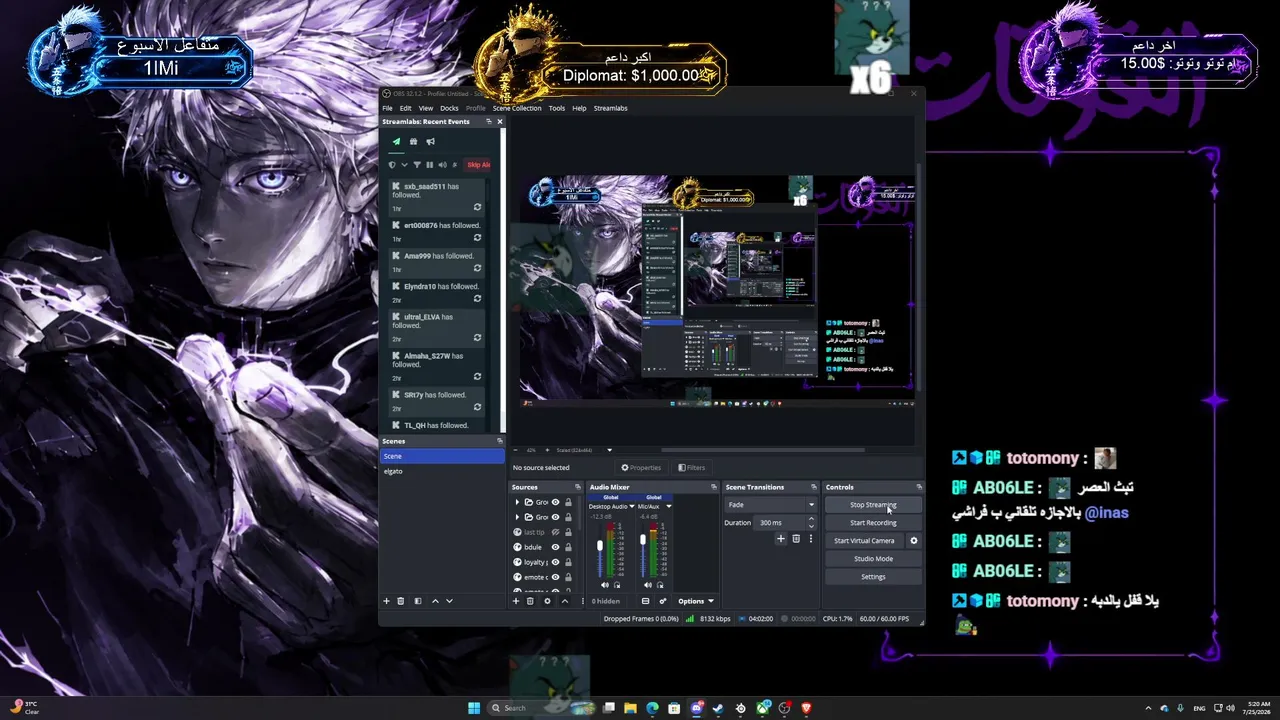This screenshot has width=1280, height=720.
Task: Click Start Recording button
Action: 873,523
